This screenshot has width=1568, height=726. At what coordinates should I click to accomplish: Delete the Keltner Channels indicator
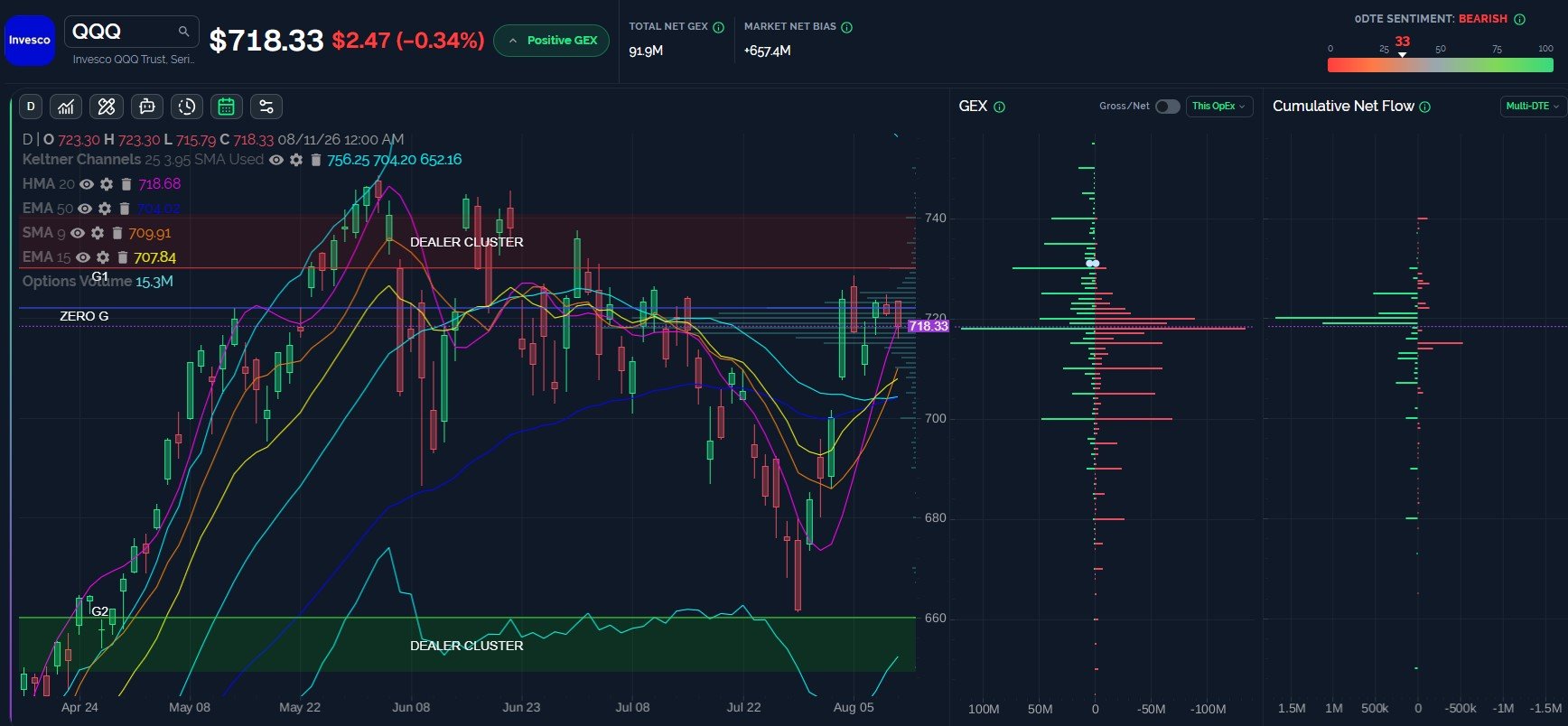click(316, 160)
